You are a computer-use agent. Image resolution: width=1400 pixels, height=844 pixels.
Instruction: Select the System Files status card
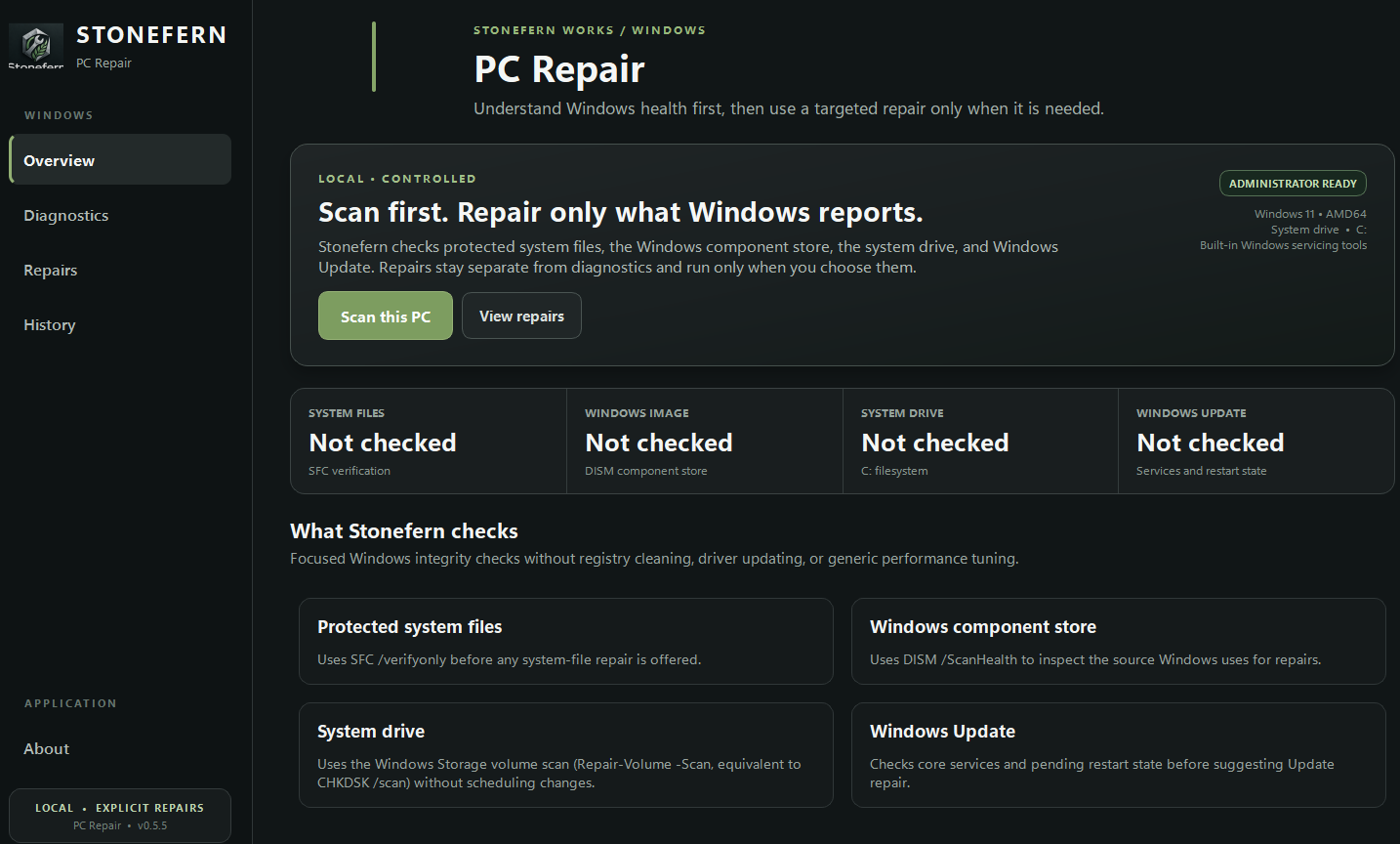(429, 441)
